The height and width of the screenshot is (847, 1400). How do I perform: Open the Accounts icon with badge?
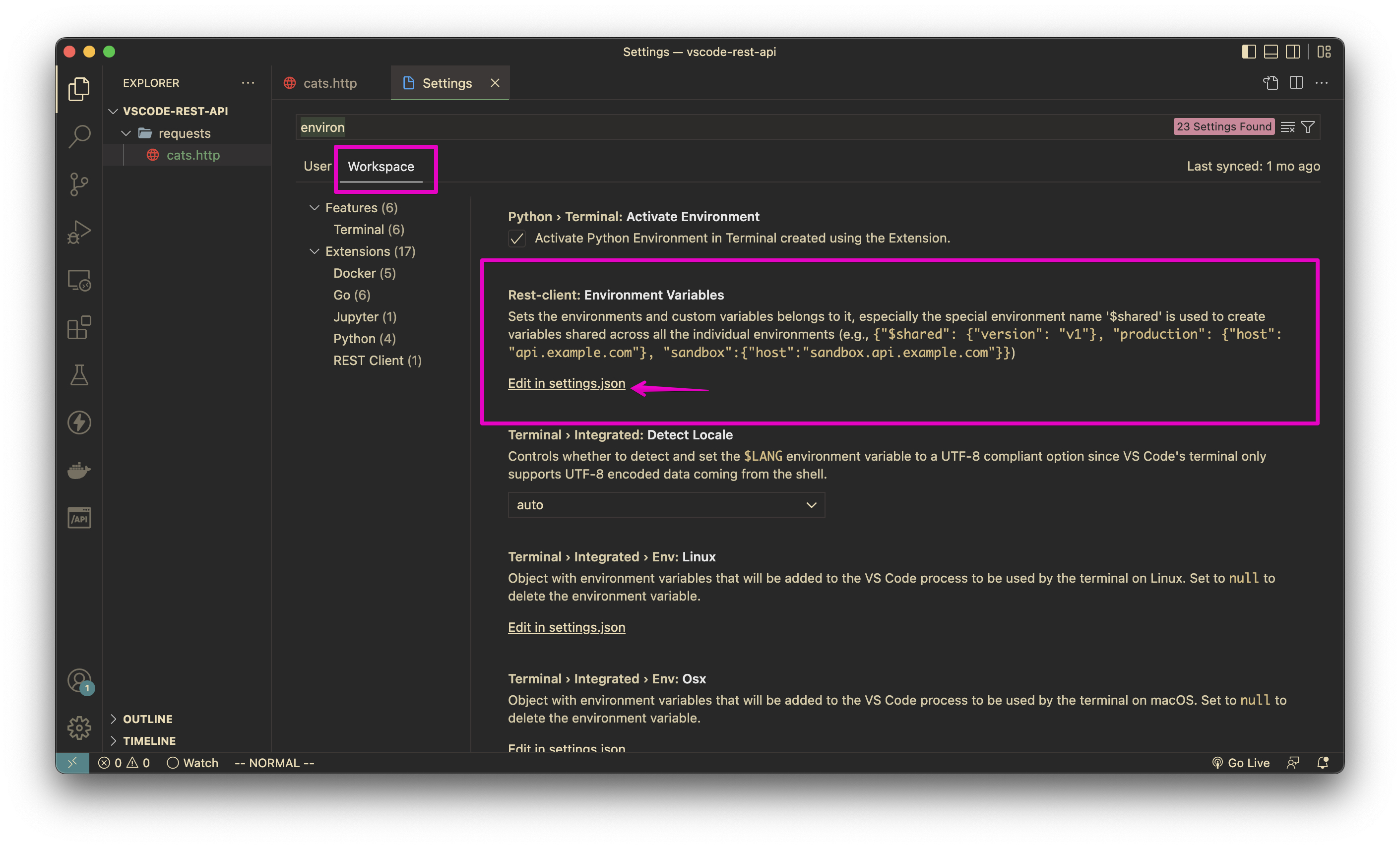pos(79,680)
